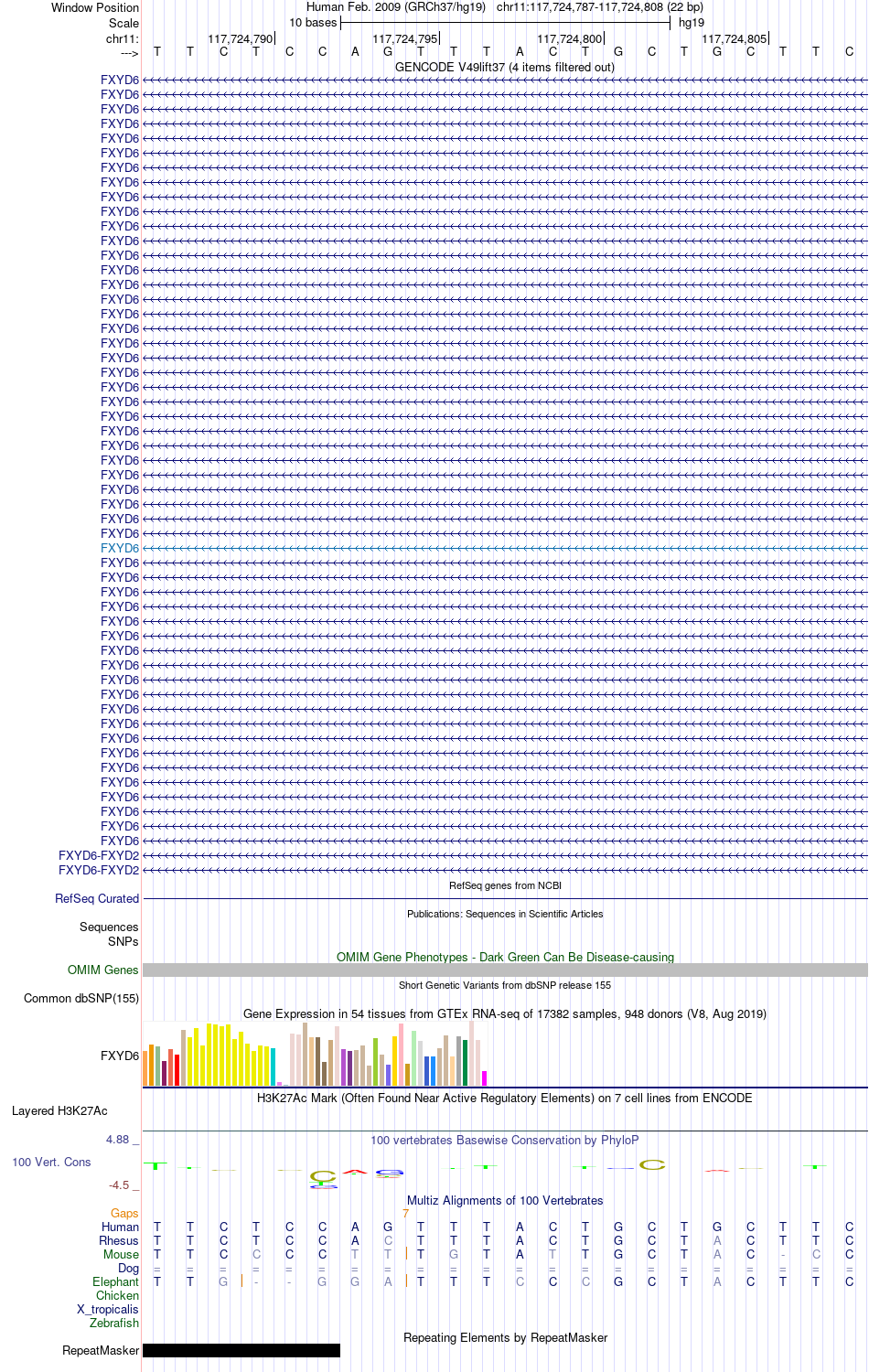Select the Human alignment row label

coord(120,1227)
